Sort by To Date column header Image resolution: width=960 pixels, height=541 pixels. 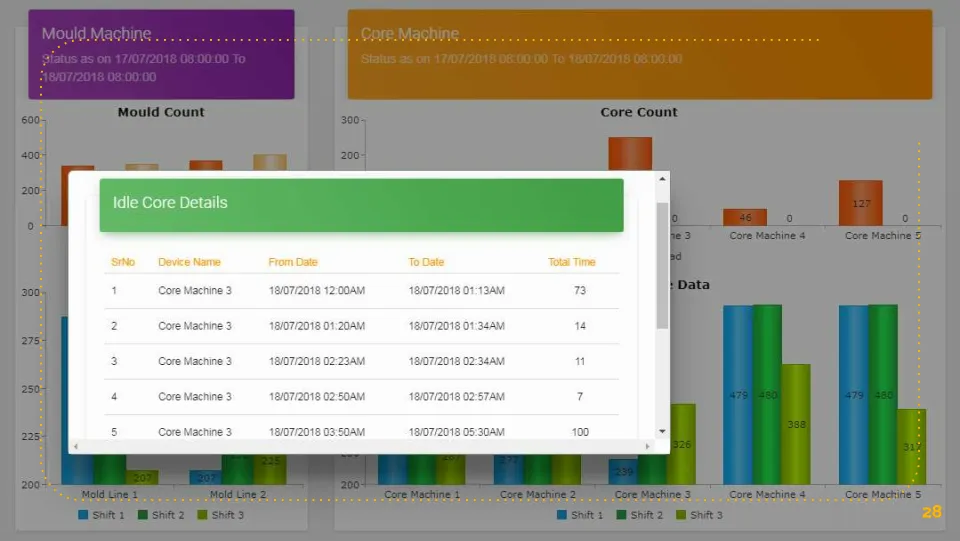pos(426,262)
